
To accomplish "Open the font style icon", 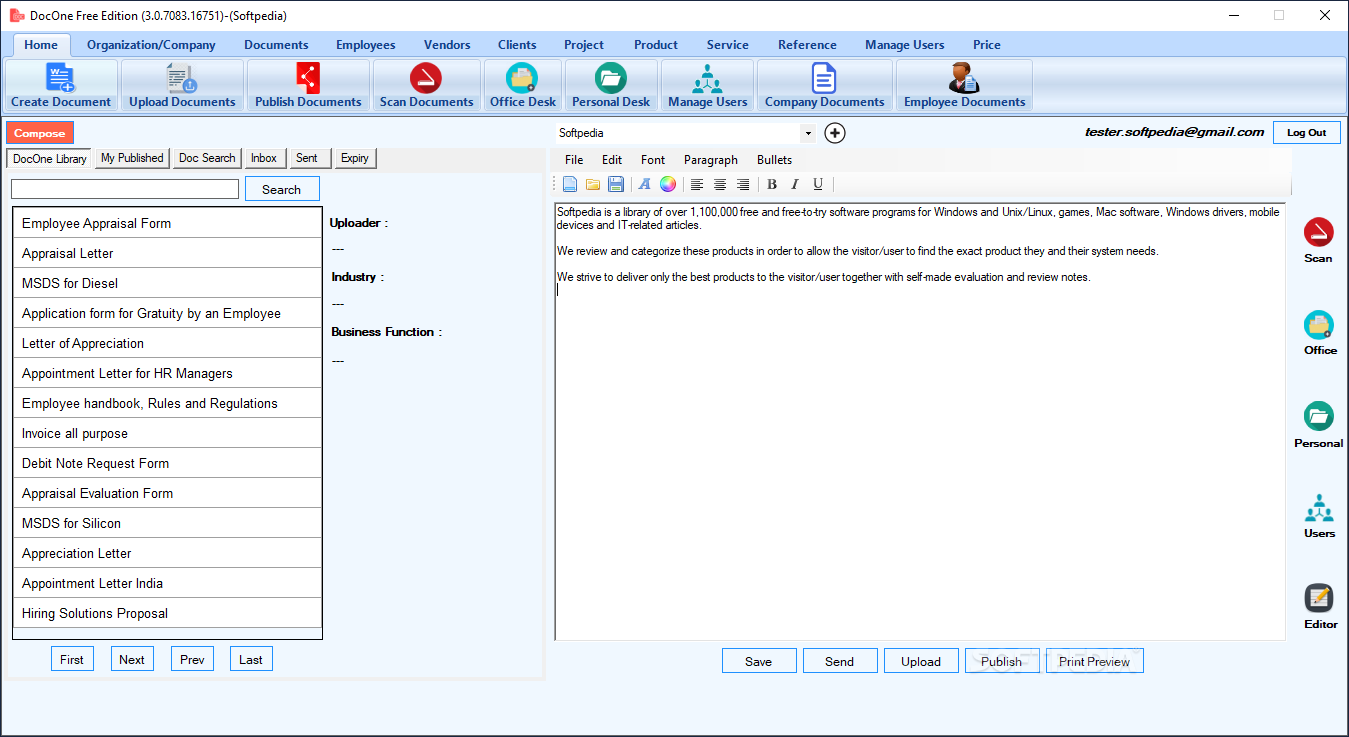I will pyautogui.click(x=645, y=184).
